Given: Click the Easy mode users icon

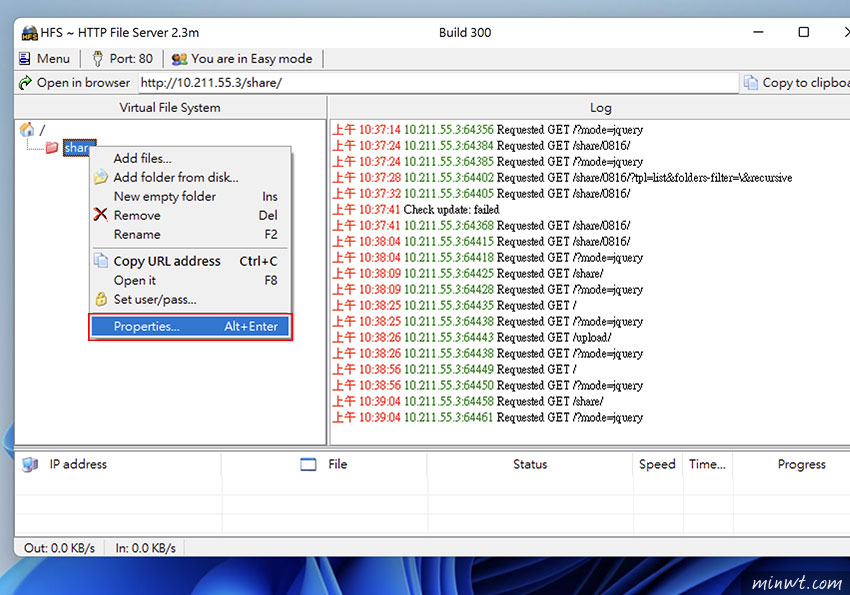Looking at the screenshot, I should [x=179, y=59].
